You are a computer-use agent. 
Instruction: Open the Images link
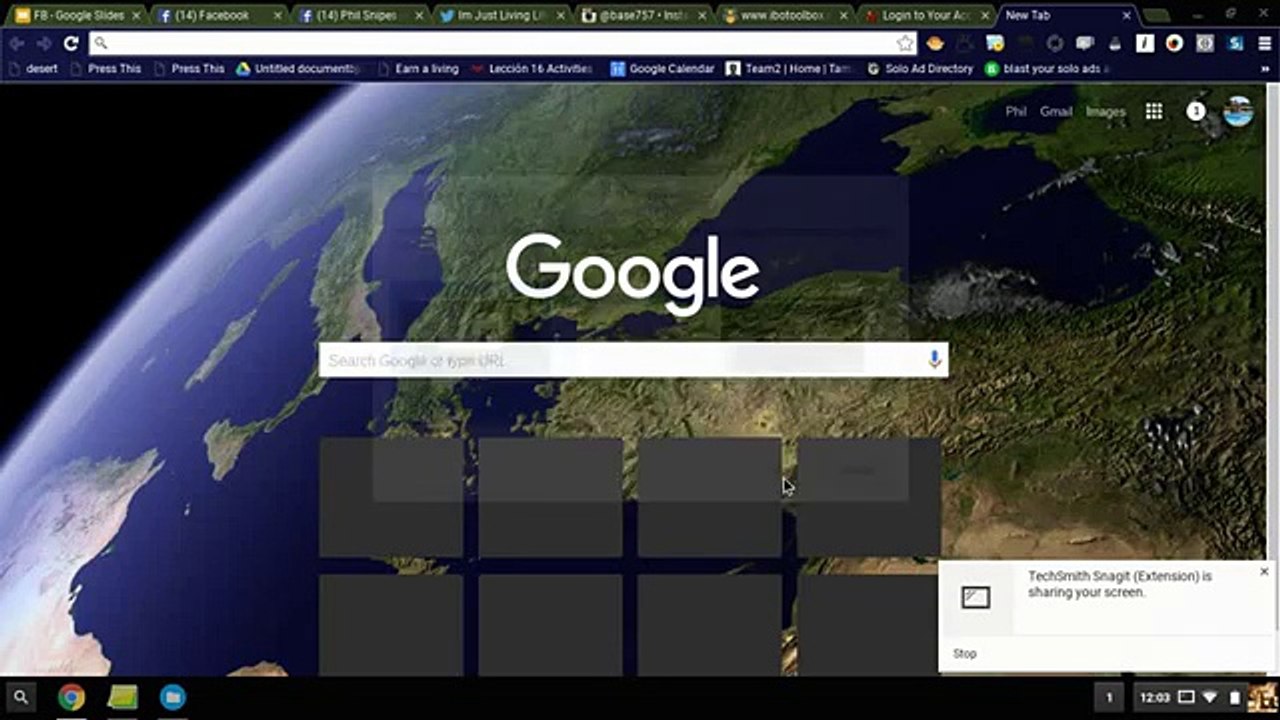point(1106,112)
